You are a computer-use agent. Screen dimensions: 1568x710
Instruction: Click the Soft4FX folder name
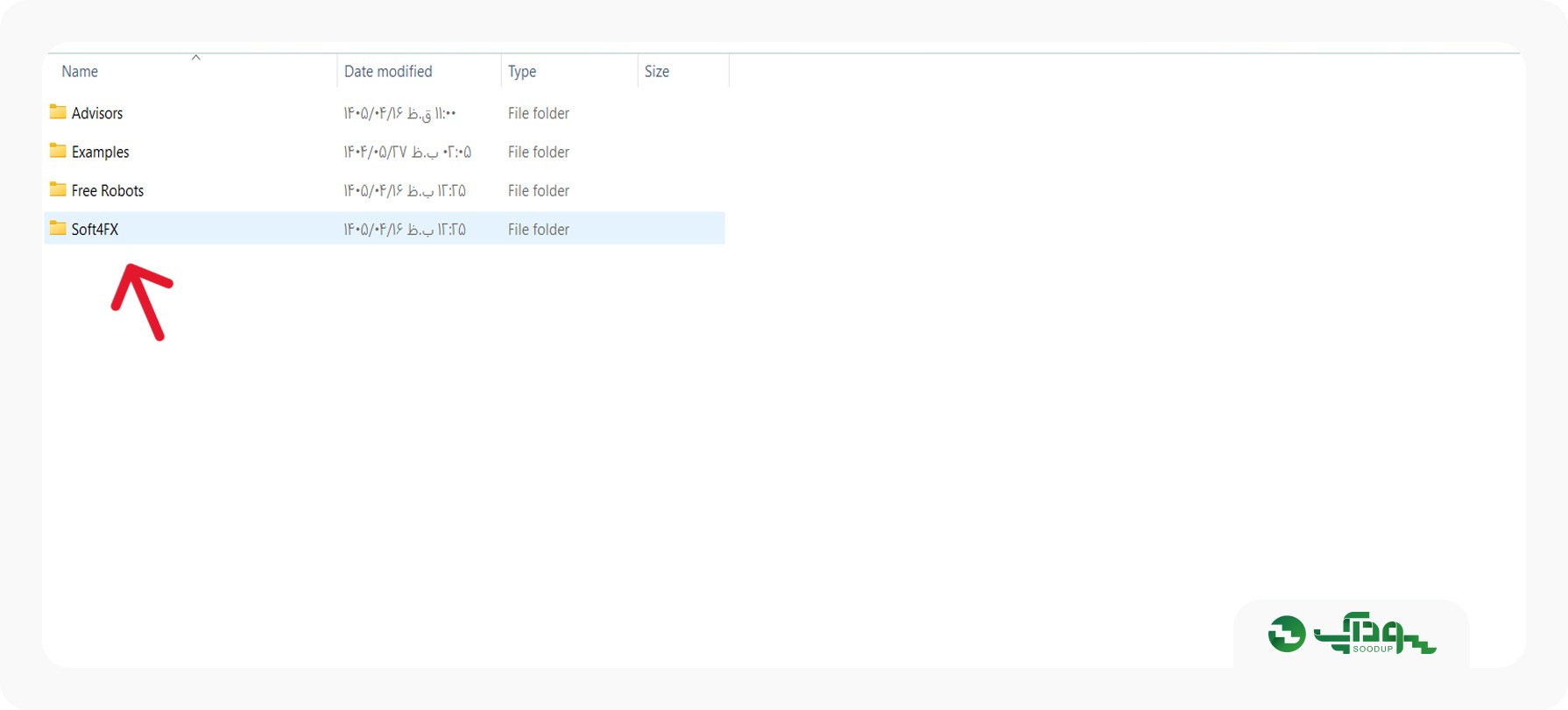[95, 229]
